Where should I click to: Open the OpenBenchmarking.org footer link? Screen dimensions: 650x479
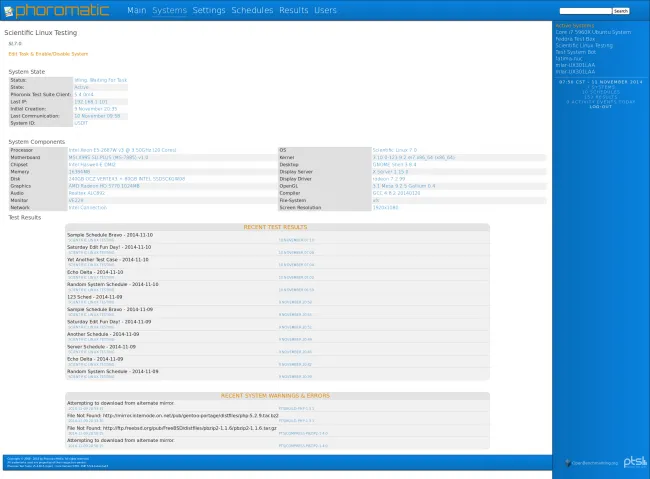click(592, 463)
